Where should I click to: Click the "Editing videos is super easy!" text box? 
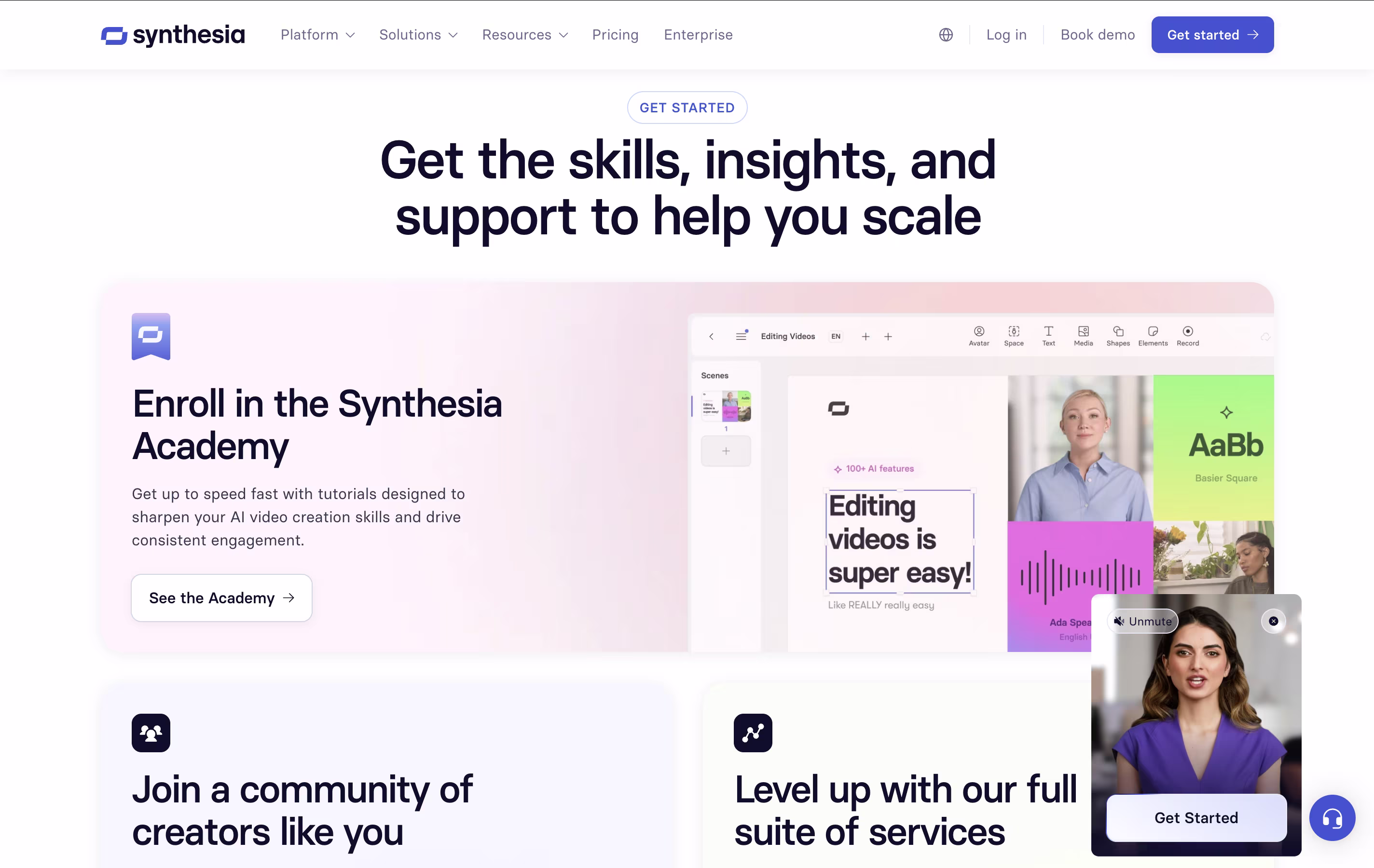click(x=900, y=541)
